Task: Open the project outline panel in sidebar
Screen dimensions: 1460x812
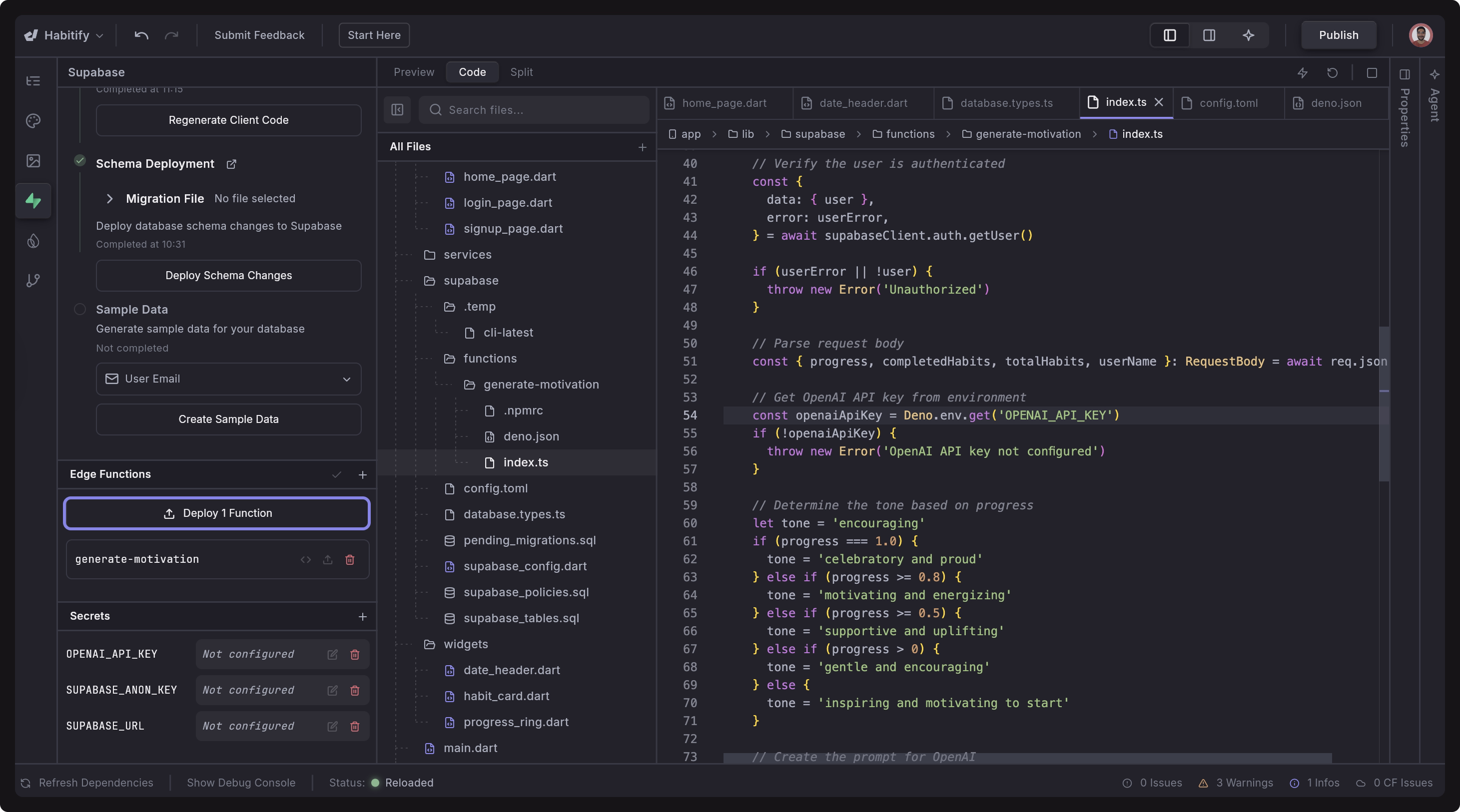Action: pyautogui.click(x=33, y=81)
